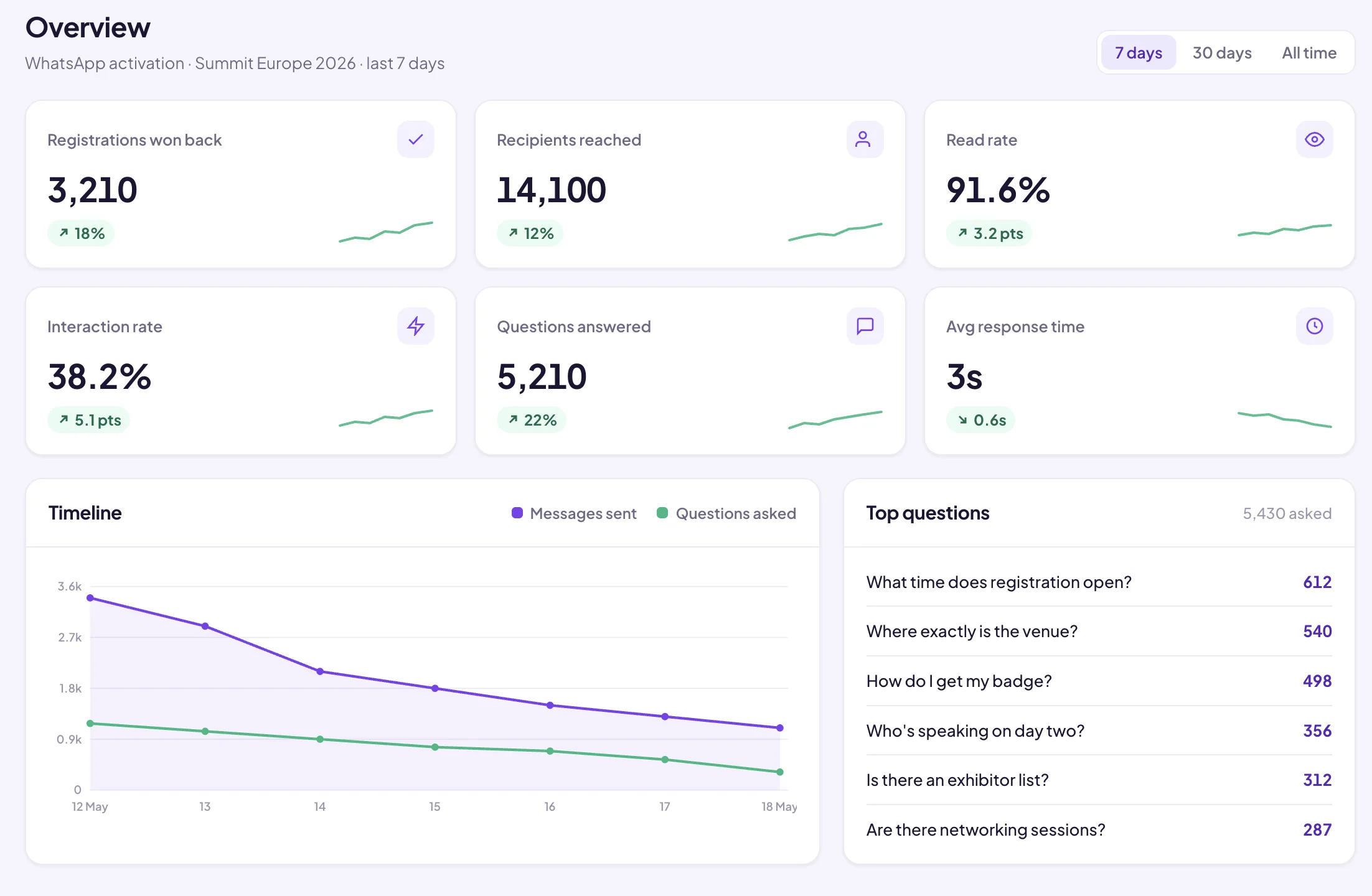Click the 38.2% interaction rate value
The width and height of the screenshot is (1372, 896).
click(x=100, y=376)
